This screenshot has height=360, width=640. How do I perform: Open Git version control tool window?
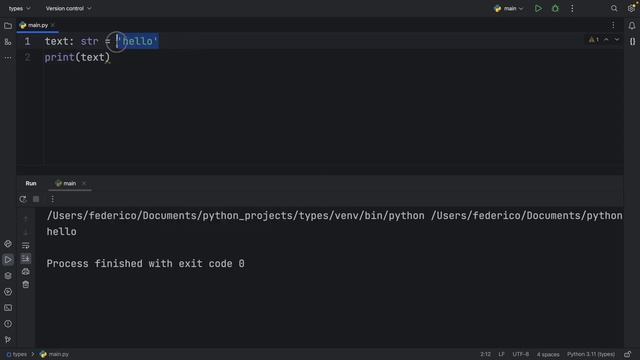click(x=8, y=340)
